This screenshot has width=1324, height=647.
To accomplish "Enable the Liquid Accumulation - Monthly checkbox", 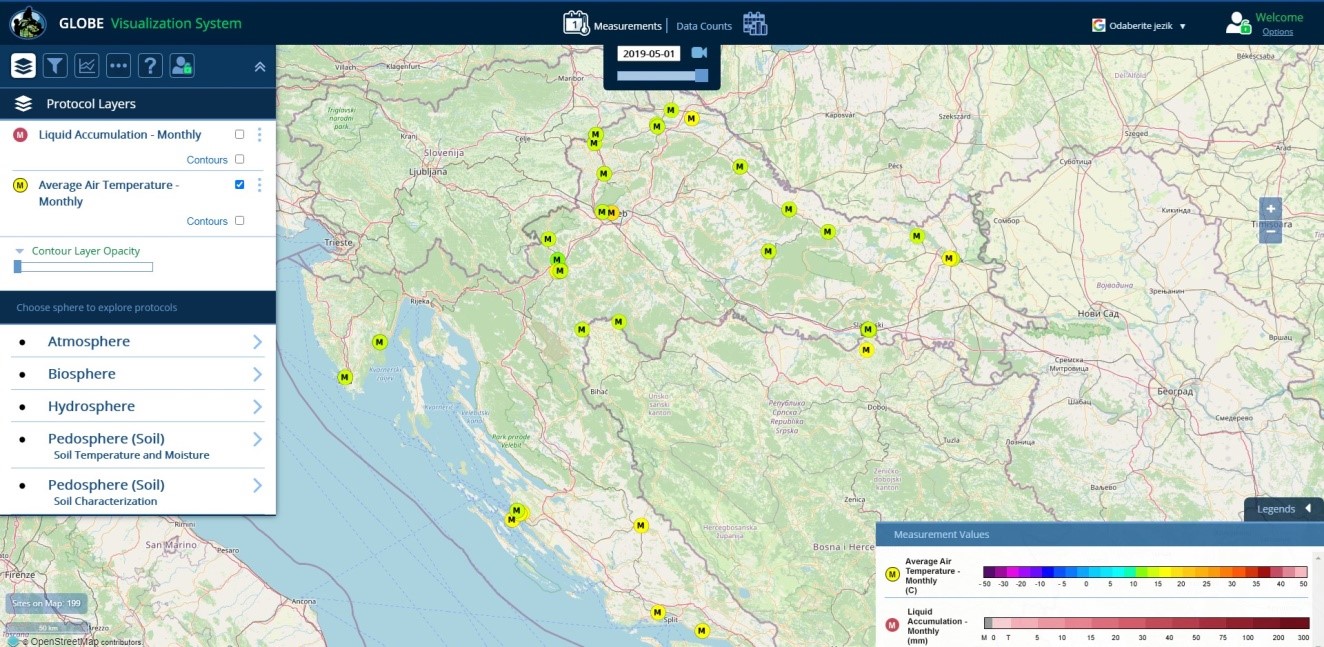I will [239, 134].
